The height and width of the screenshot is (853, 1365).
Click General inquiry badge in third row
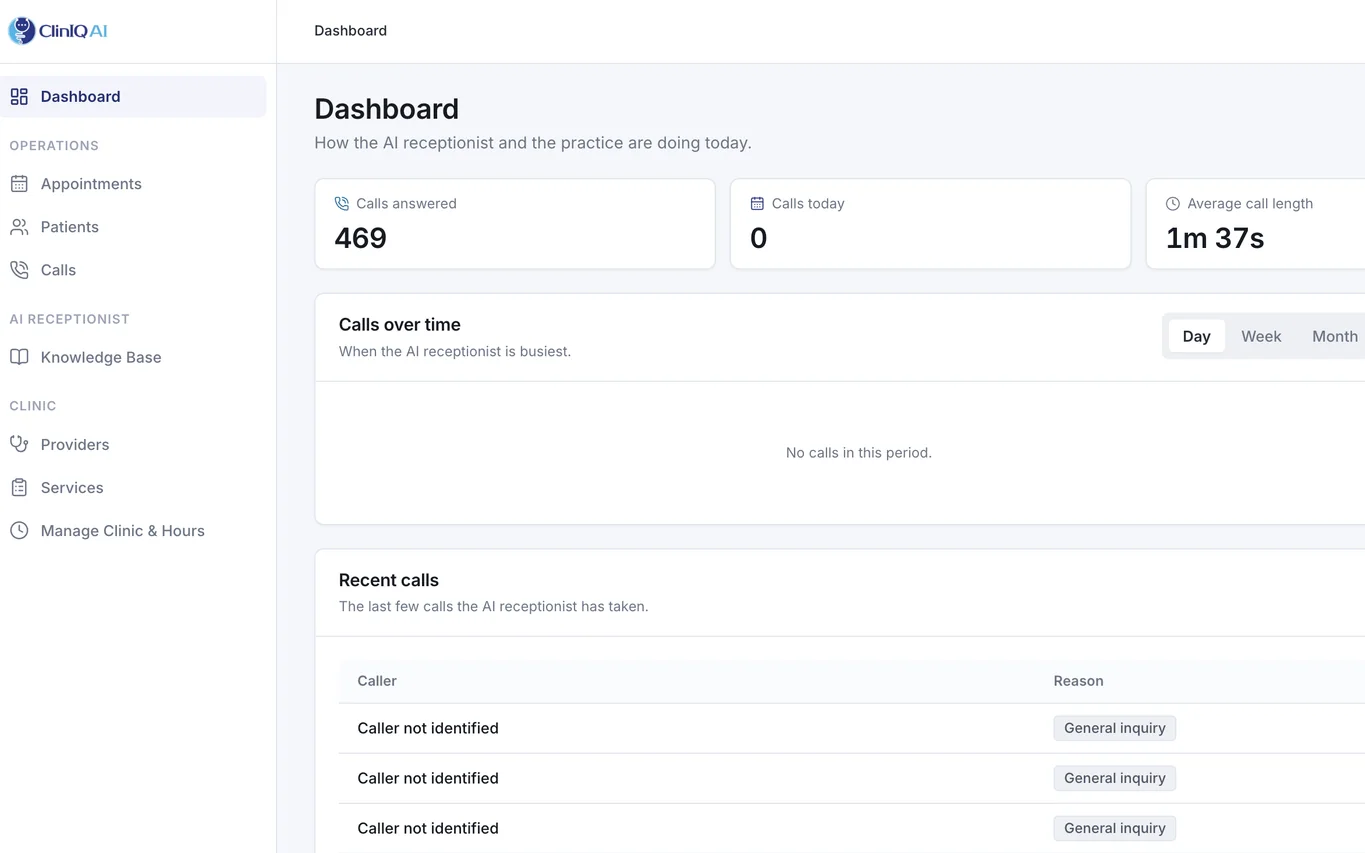click(x=1114, y=828)
